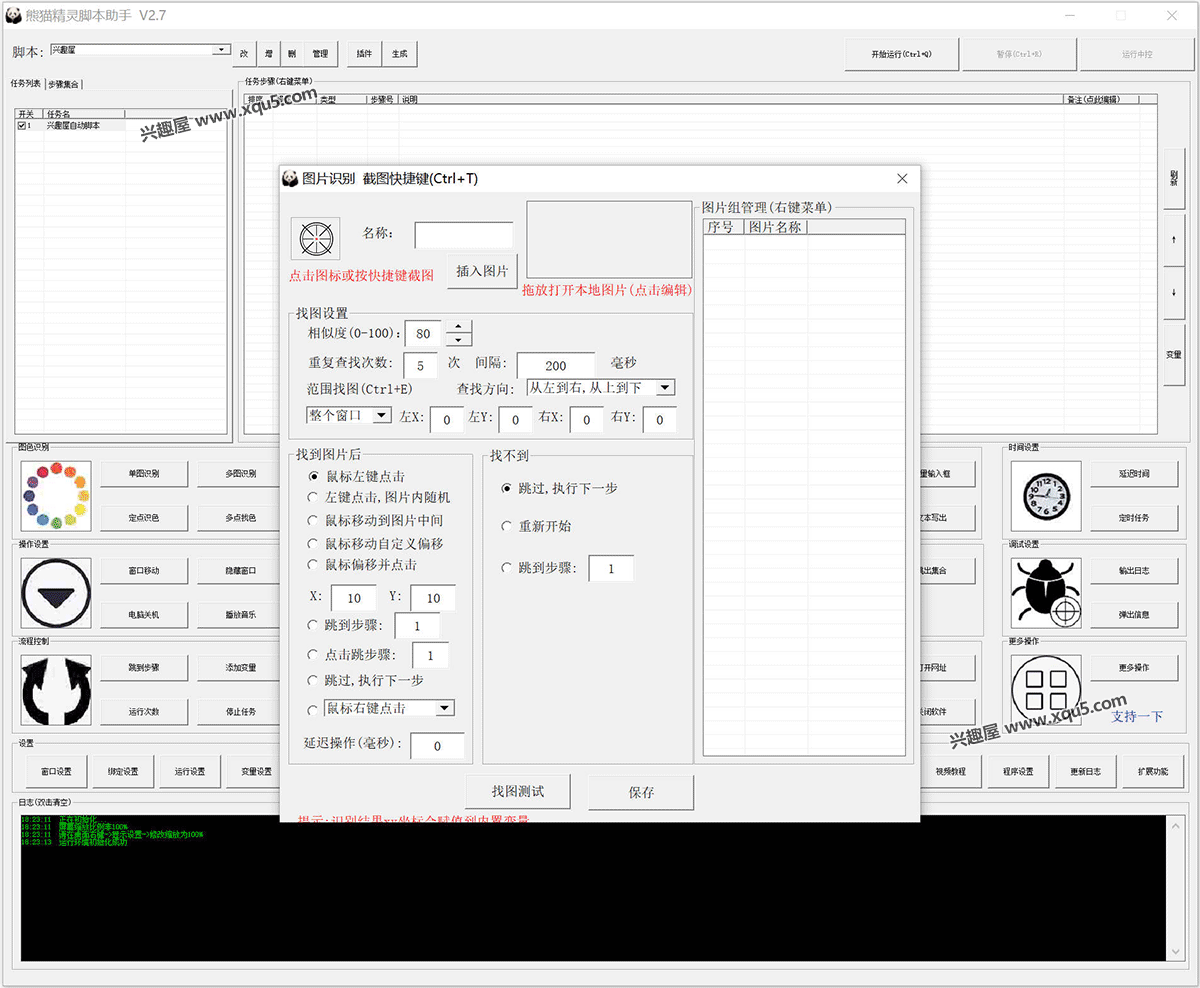Click the 插件 button
This screenshot has height=988, width=1200.
(365, 54)
